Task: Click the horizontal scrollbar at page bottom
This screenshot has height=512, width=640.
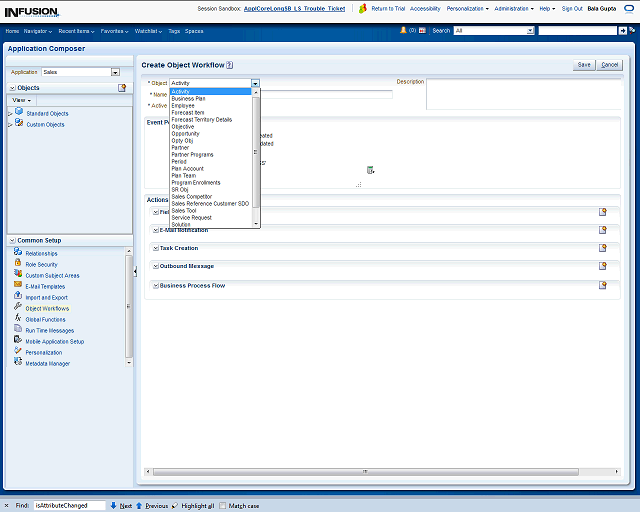Action: click(x=364, y=470)
